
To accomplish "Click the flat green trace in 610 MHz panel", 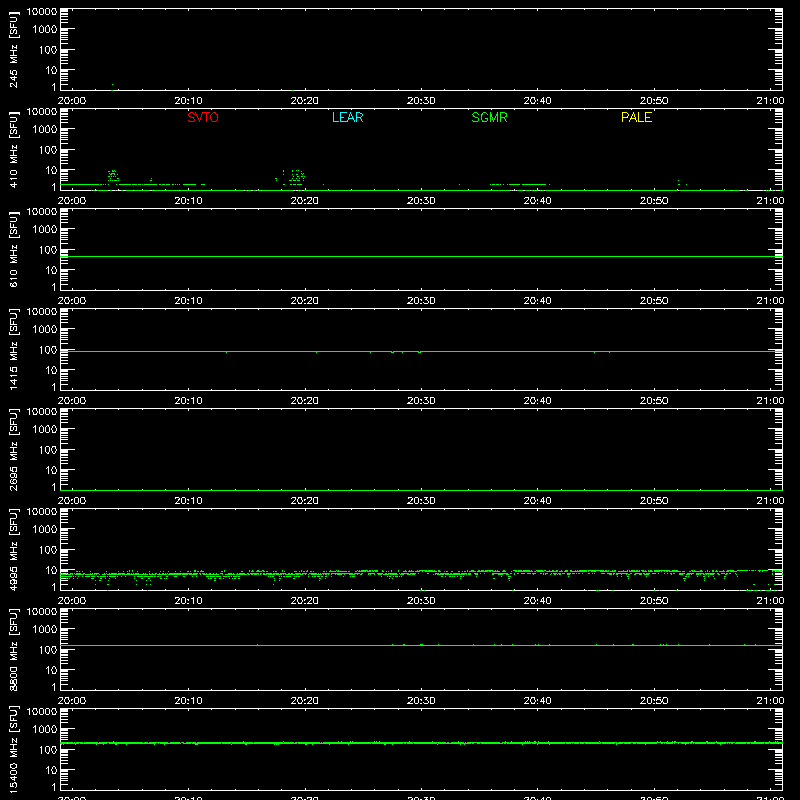I will [421, 257].
